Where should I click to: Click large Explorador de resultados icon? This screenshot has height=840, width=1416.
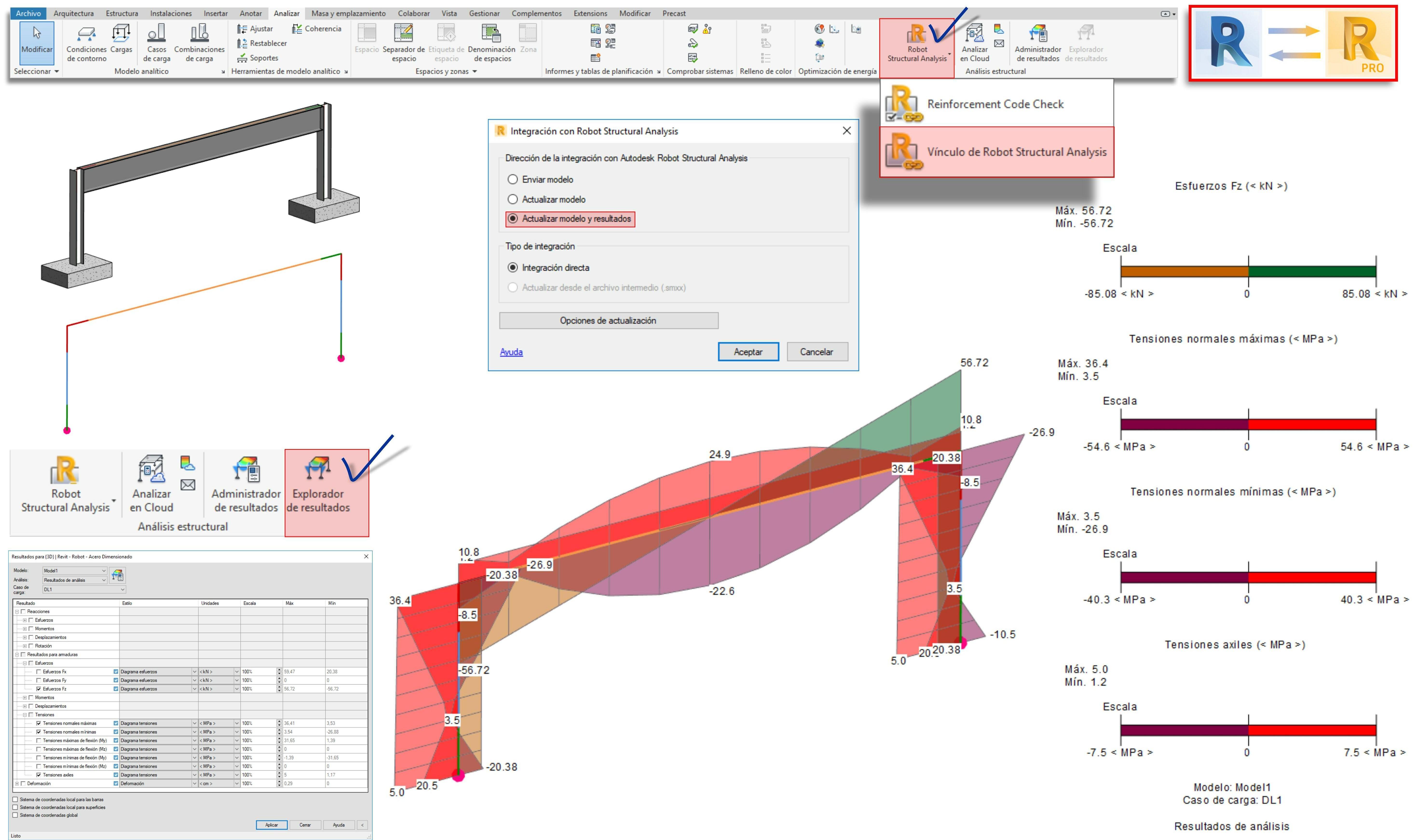(318, 470)
